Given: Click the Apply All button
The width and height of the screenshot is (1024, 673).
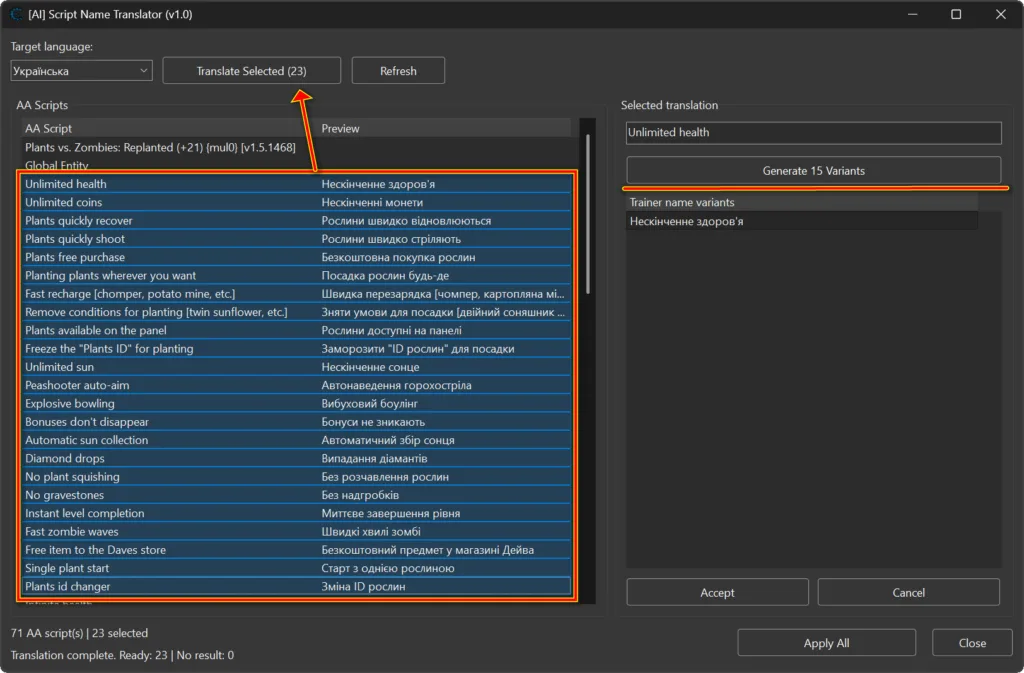Looking at the screenshot, I should (826, 642).
